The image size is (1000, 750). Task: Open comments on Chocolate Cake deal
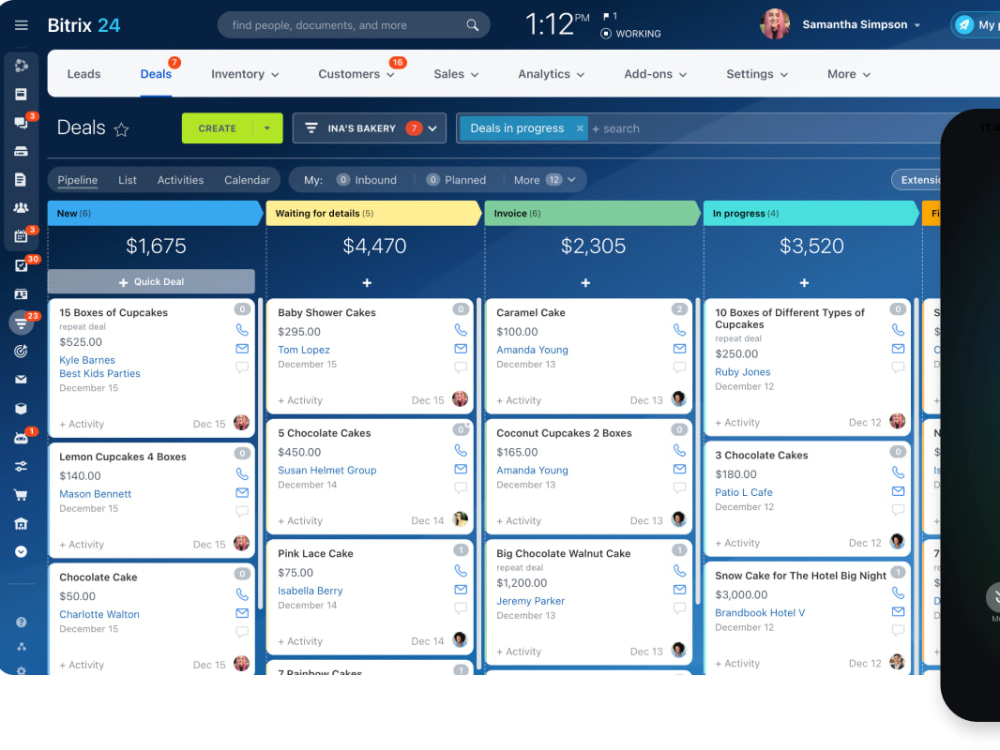tap(242, 631)
